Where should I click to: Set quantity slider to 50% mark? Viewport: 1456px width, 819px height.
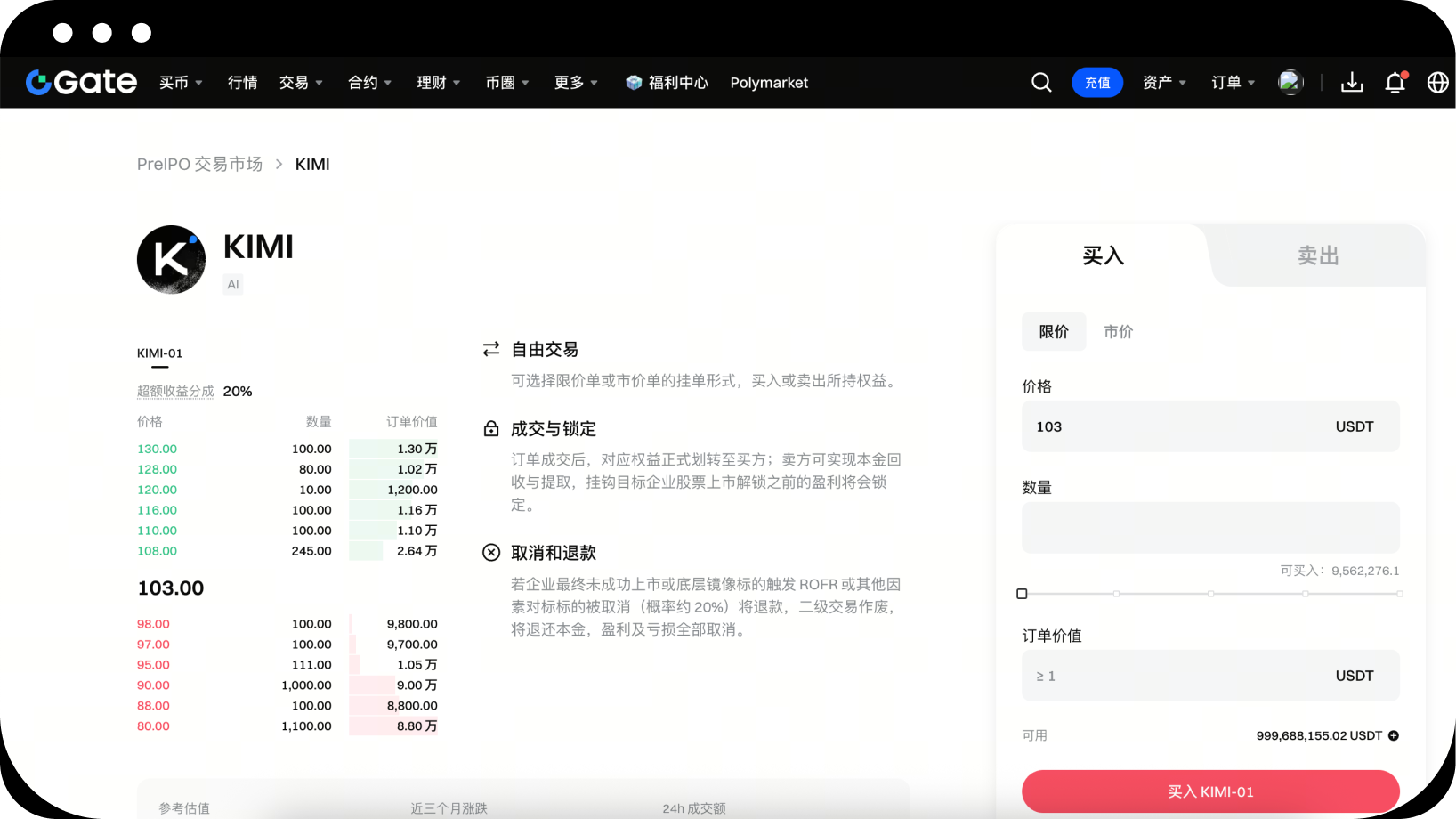1210,594
